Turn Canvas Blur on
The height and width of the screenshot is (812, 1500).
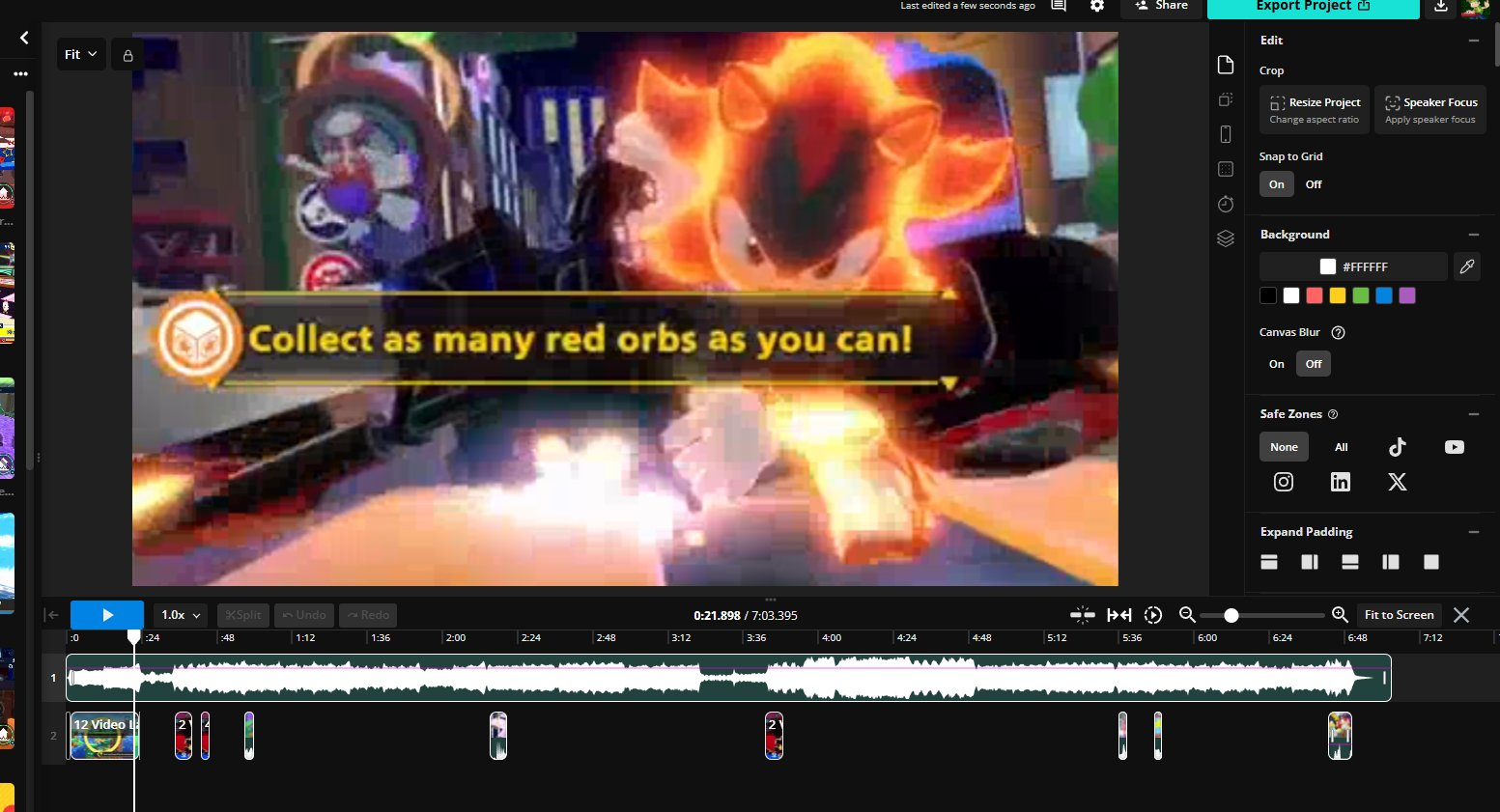pyautogui.click(x=1276, y=364)
